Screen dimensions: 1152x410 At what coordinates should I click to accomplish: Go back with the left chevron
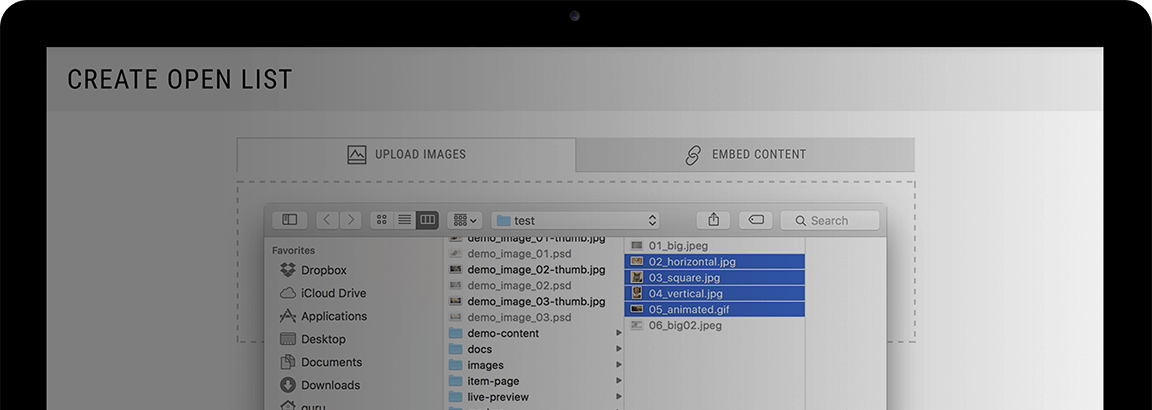(327, 220)
